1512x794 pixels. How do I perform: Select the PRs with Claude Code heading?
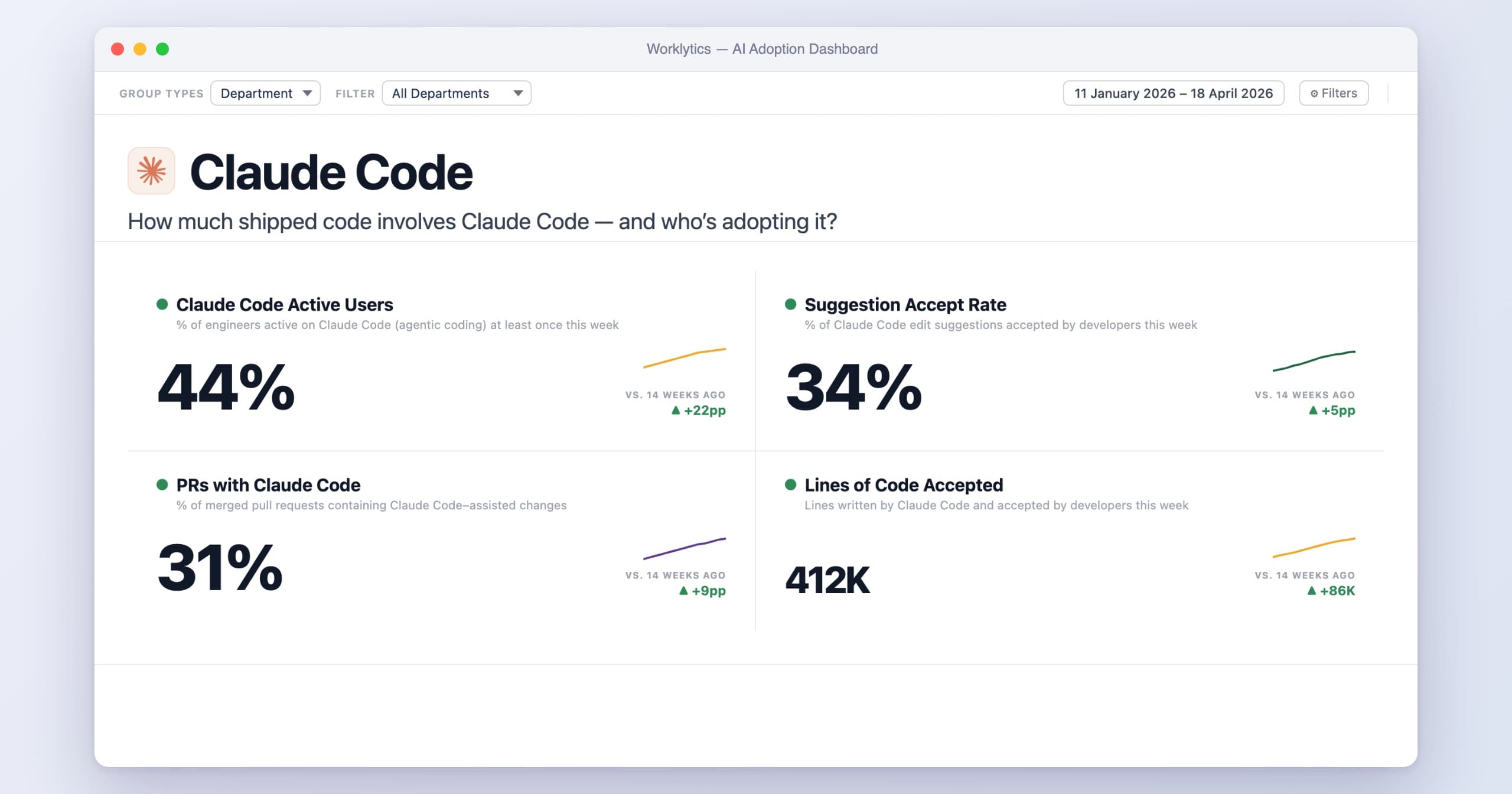click(x=268, y=484)
